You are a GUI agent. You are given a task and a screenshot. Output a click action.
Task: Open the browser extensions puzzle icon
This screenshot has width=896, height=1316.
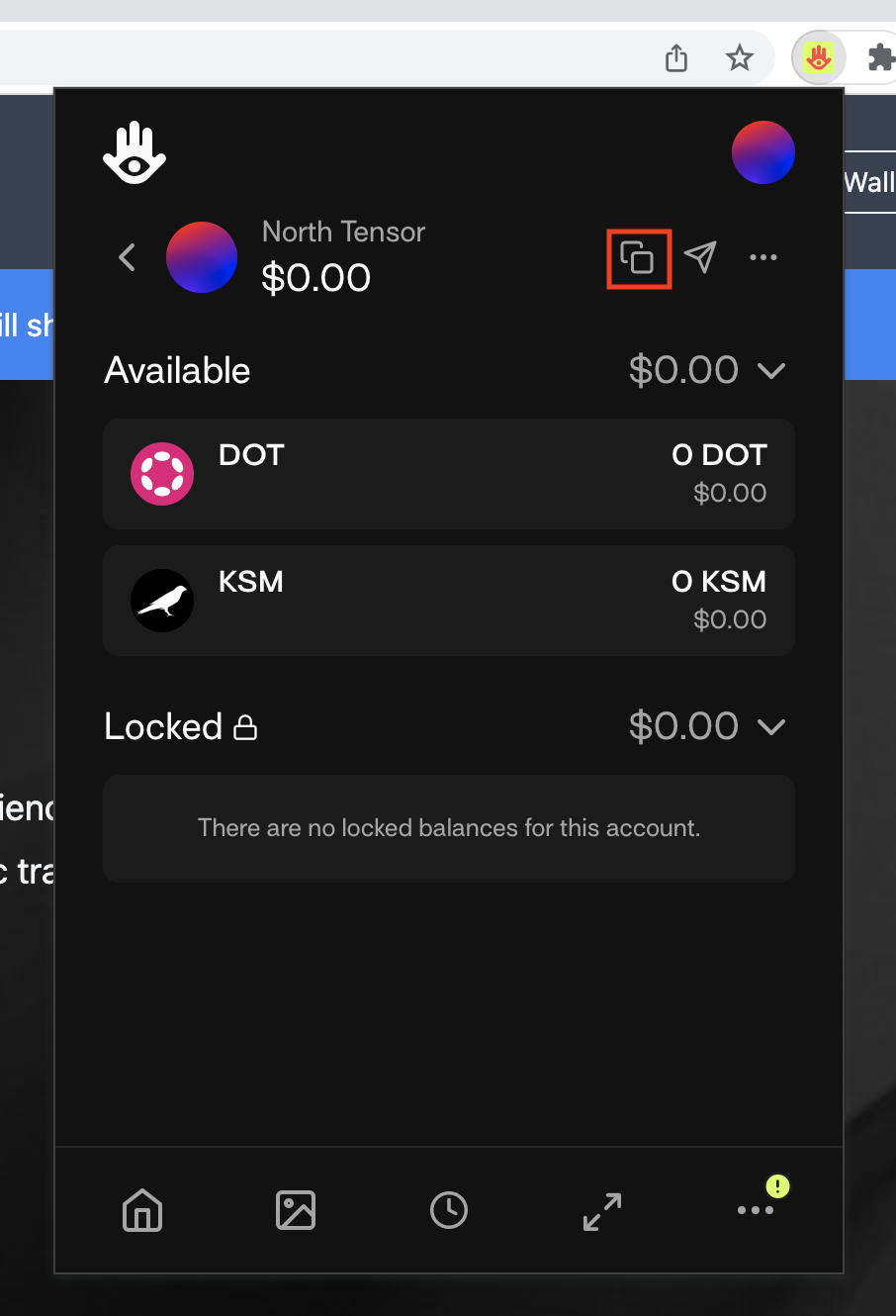click(x=881, y=57)
